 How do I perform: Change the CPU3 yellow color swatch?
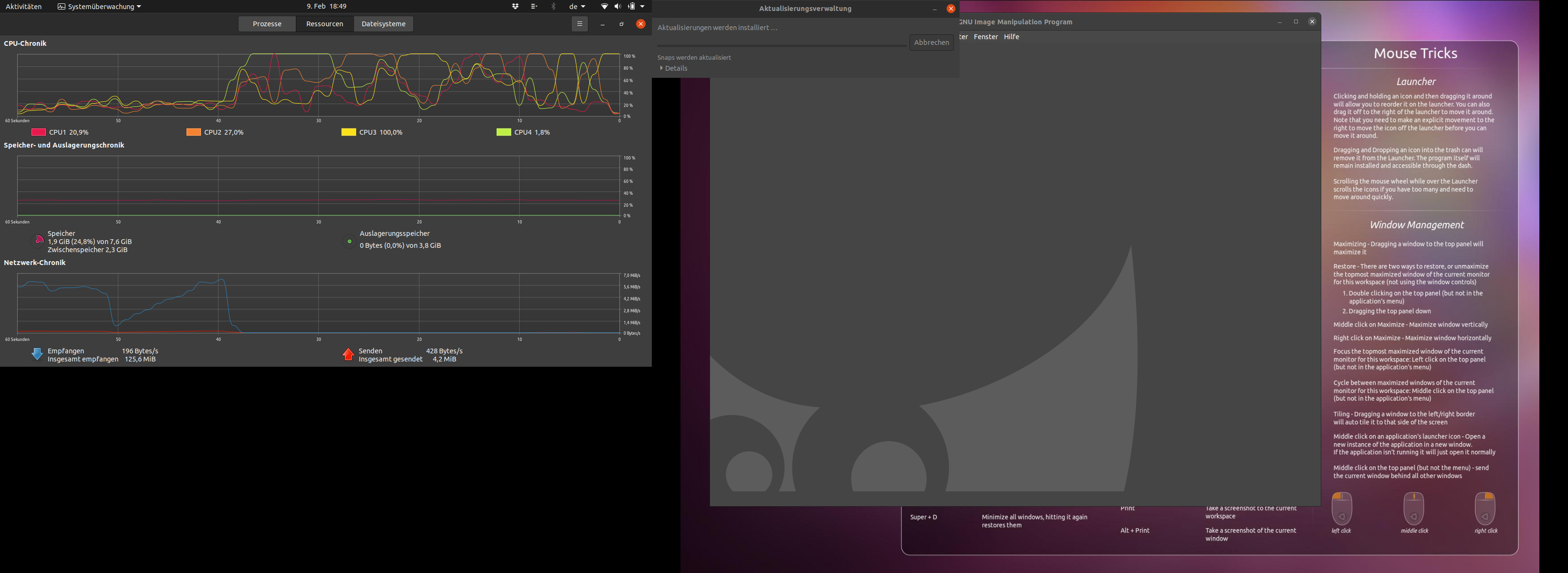point(348,132)
